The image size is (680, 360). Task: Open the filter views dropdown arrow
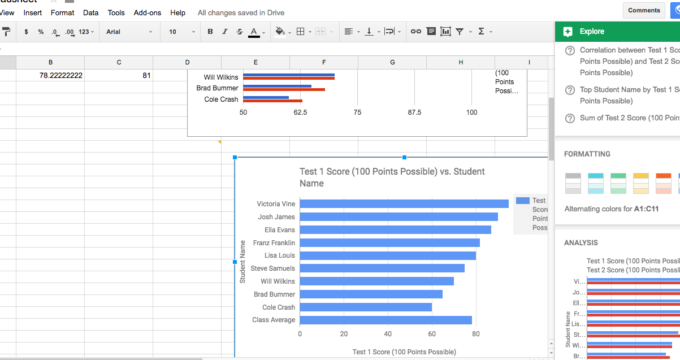[x=470, y=32]
